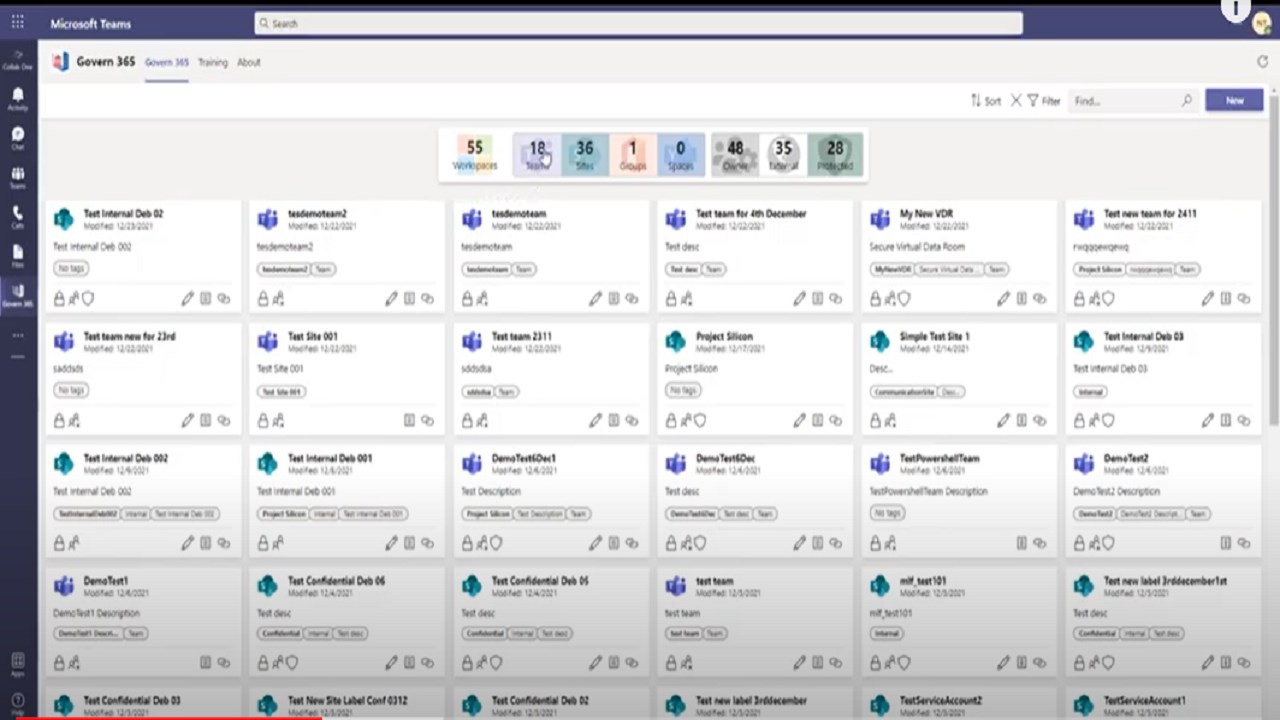Open Collab One app in the sidebar
1280x720 pixels.
click(x=18, y=59)
